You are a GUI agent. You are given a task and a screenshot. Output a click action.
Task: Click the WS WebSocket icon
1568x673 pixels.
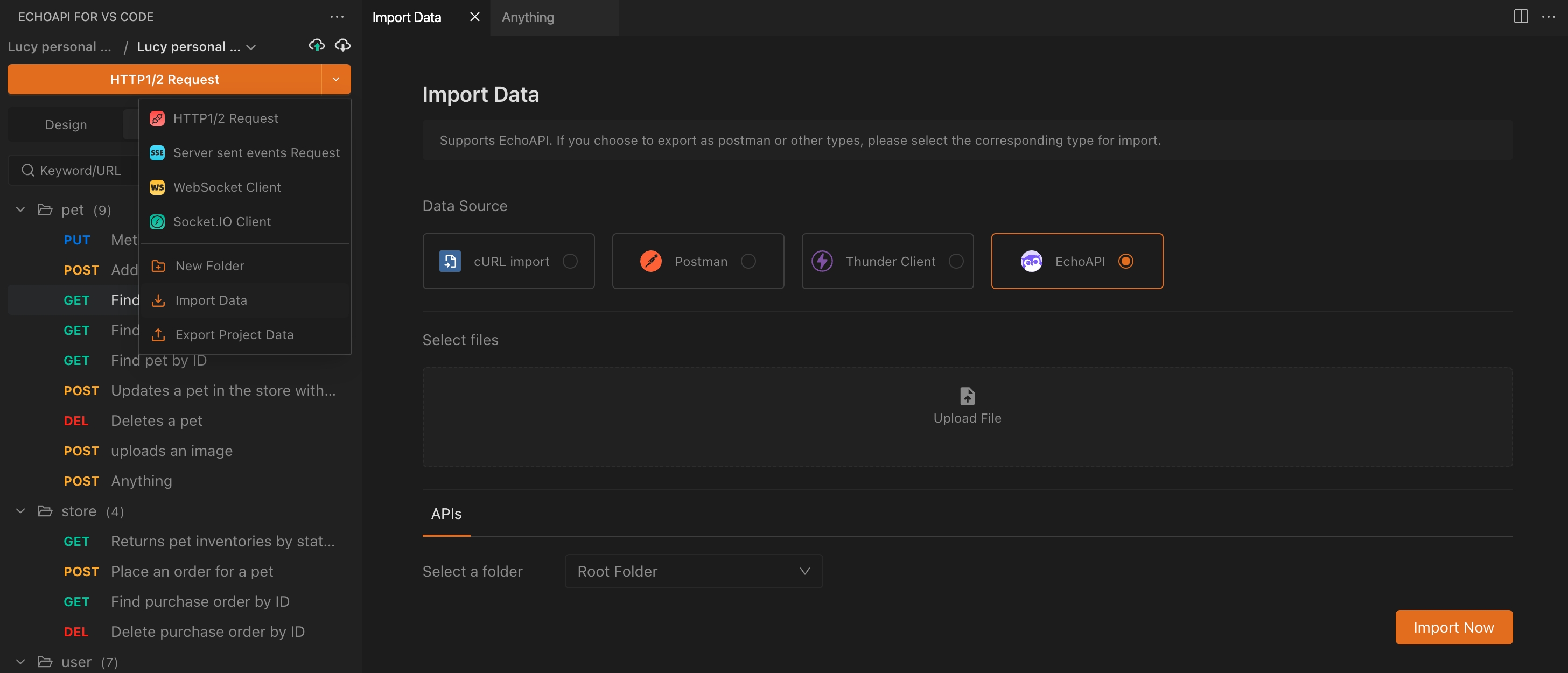coord(157,187)
